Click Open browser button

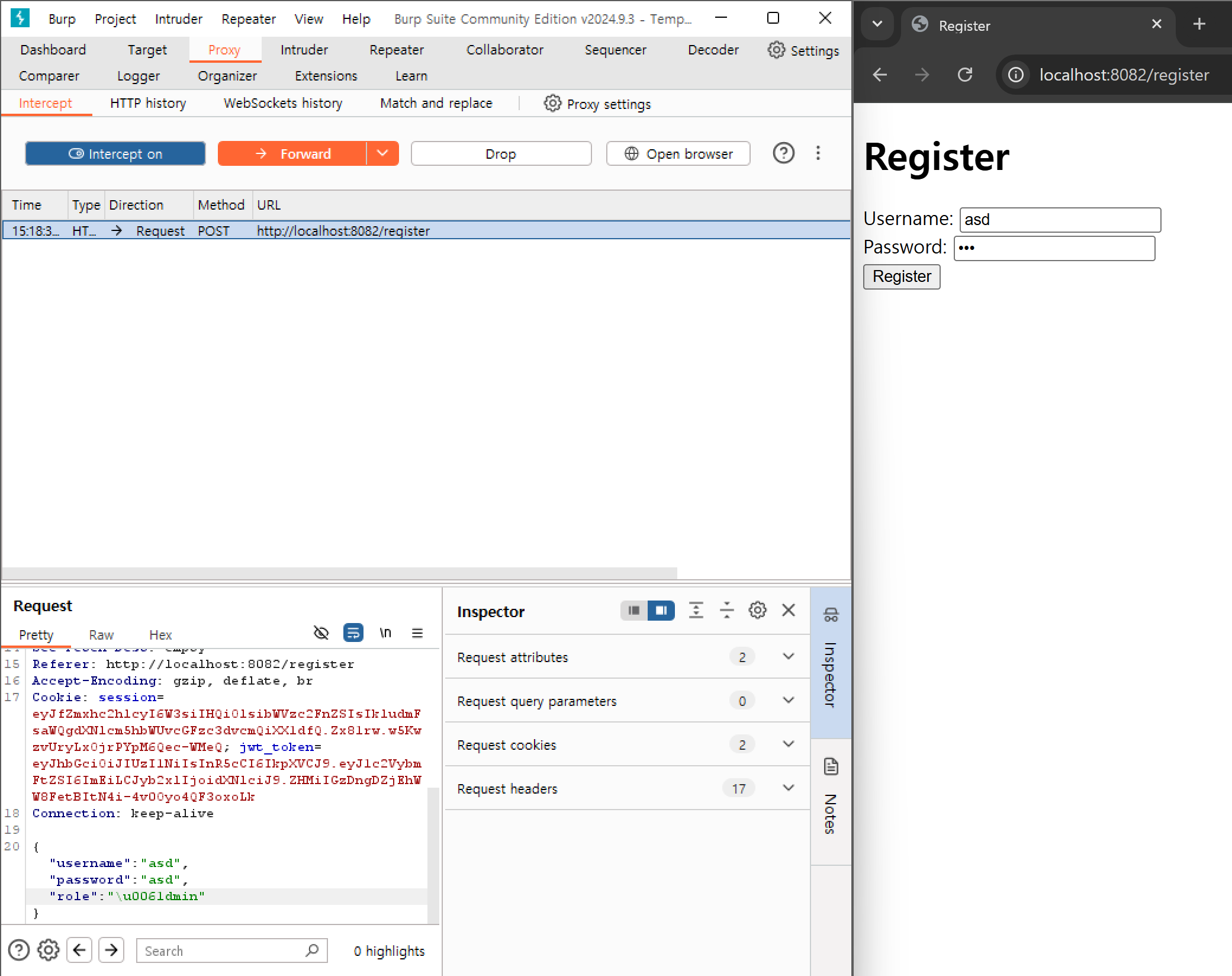[678, 153]
